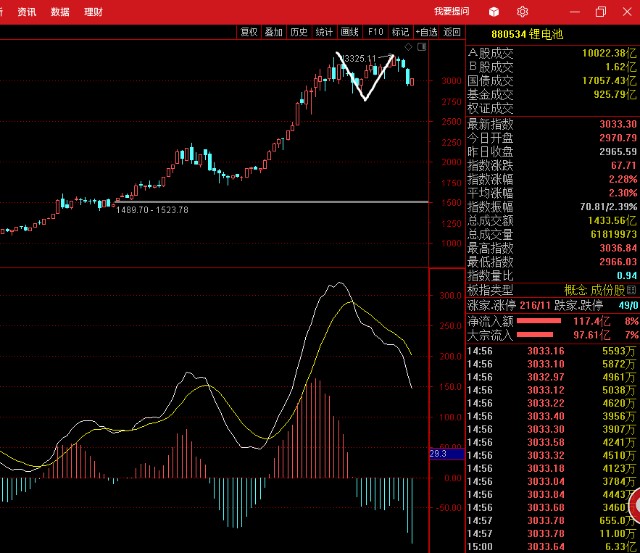Viewport: 640px width, 553px height.
Task: Toggle 复权 price adjustment
Action: point(249,32)
